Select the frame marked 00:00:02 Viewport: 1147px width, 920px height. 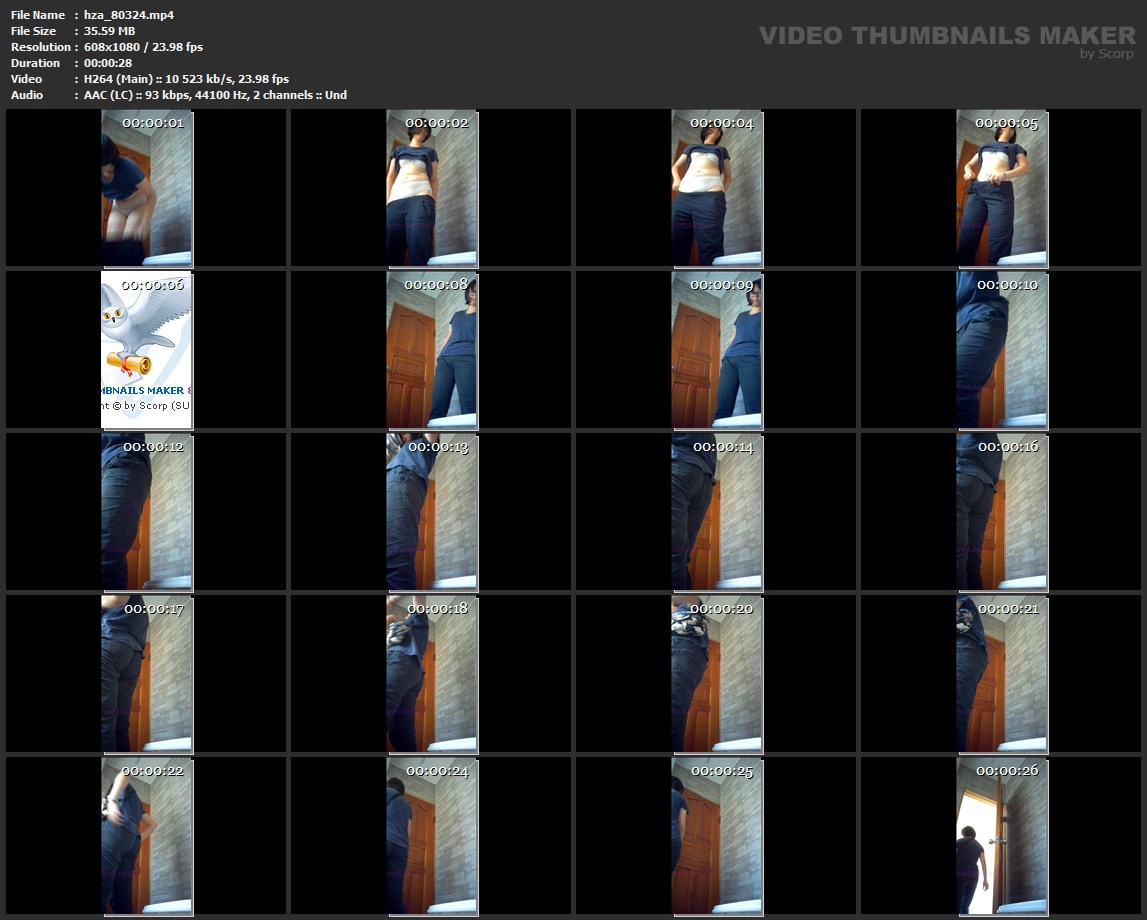coord(432,188)
